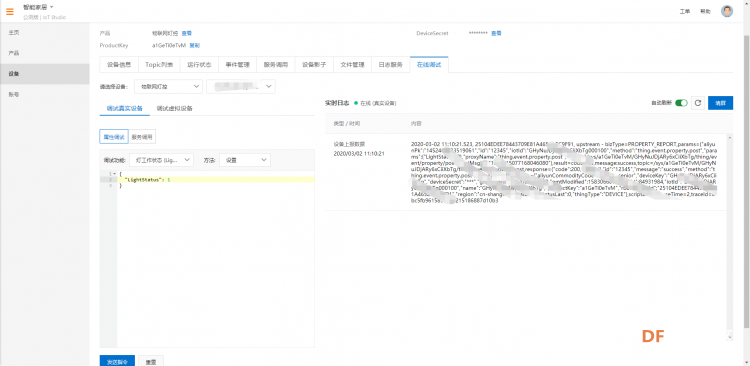Screen dimensions: 750x366
Task: Switch to the Topic列表 tab
Action: tap(159, 65)
